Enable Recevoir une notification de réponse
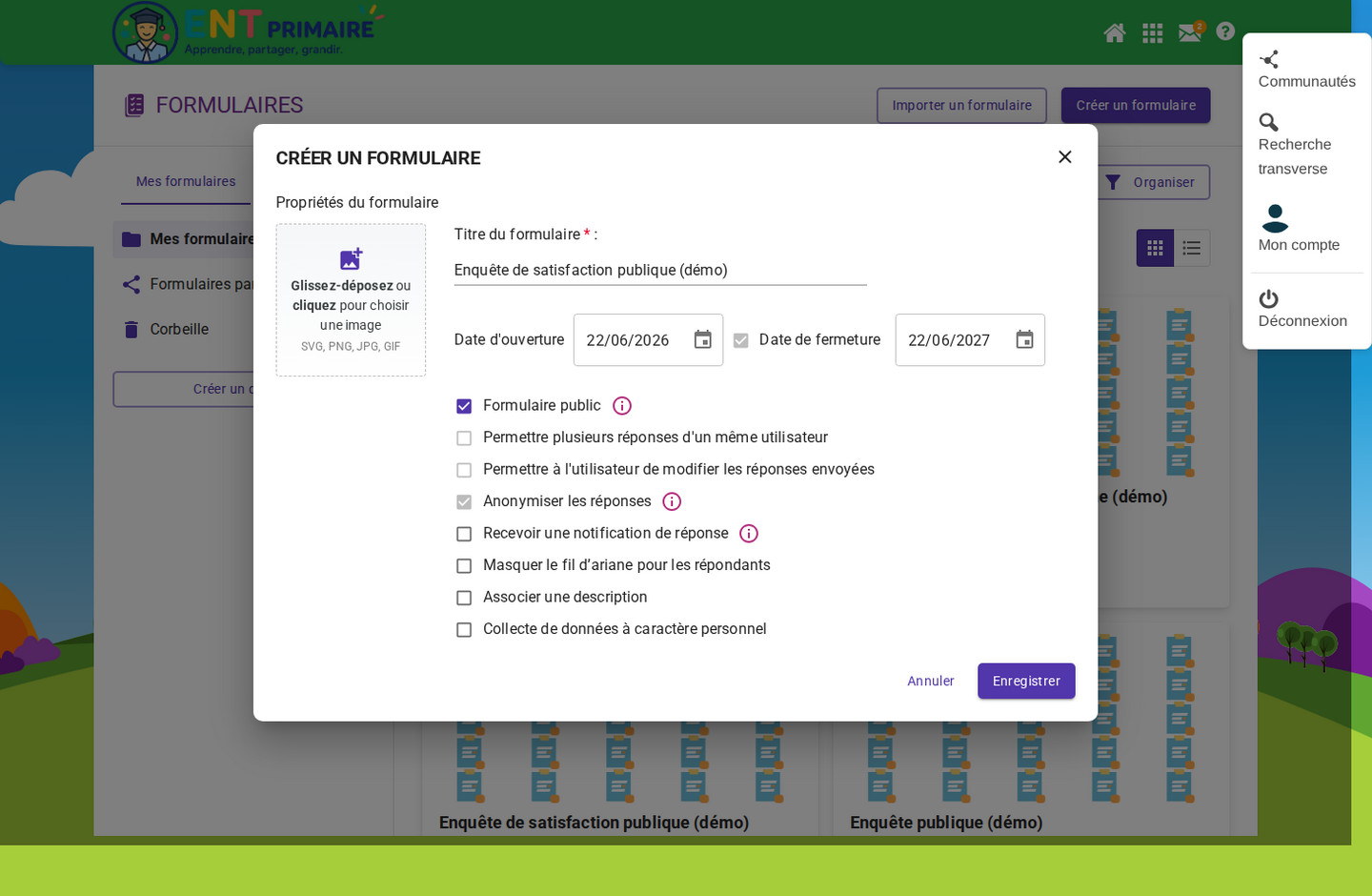This screenshot has height=896, width=1372. pos(464,534)
